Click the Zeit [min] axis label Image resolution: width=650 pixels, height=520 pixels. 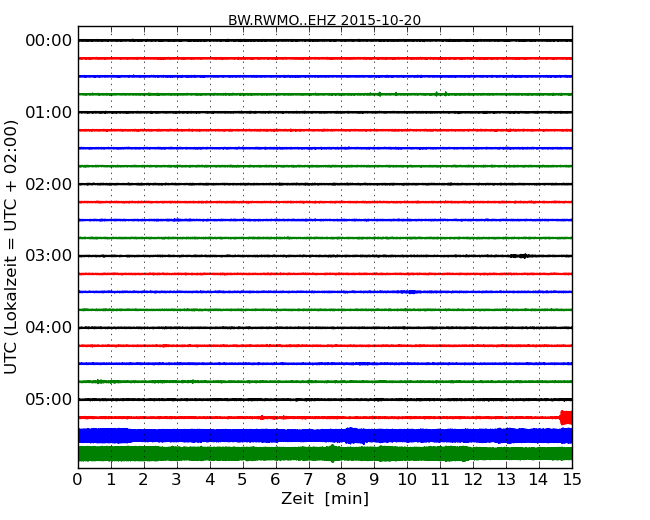pos(325,498)
